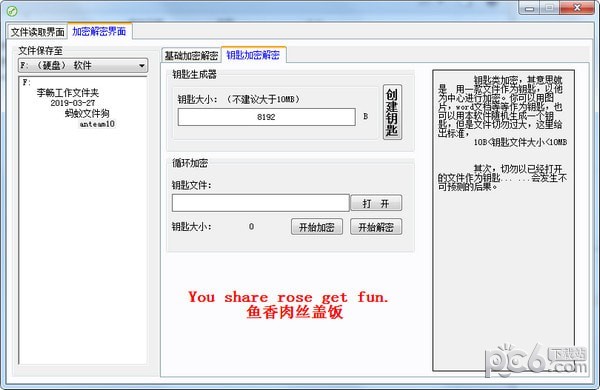Click the red 'You share rose get fun.' text

(288, 297)
